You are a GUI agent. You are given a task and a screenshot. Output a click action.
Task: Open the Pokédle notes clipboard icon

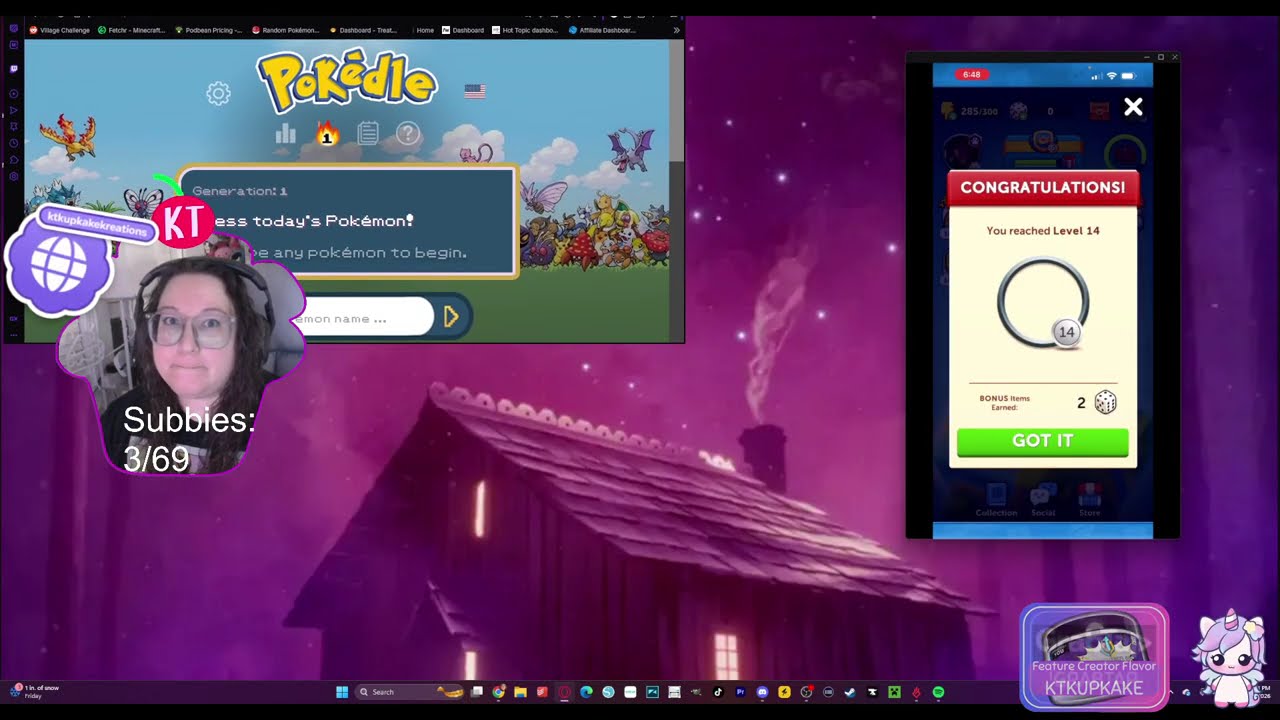tap(368, 133)
